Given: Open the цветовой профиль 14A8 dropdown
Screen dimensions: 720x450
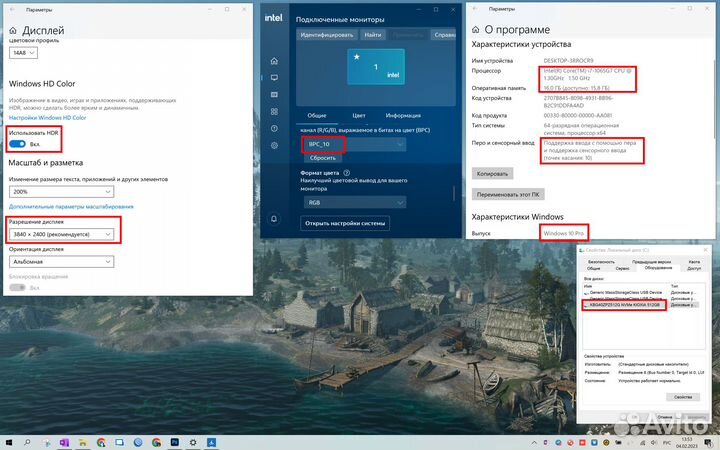Looking at the screenshot, I should pos(23,53).
